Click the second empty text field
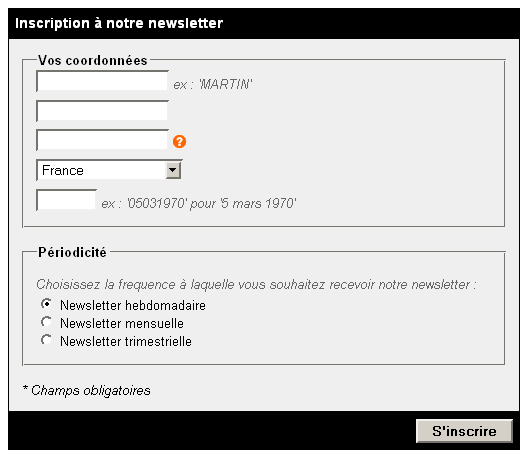Viewport: 532px width, 461px height. pyautogui.click(x=102, y=111)
